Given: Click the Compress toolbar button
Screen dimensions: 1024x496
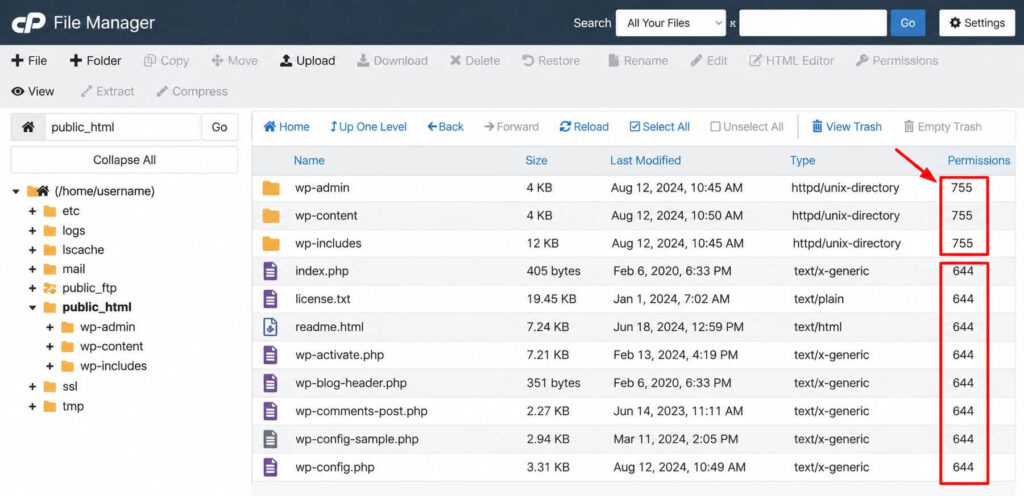Looking at the screenshot, I should (x=192, y=91).
